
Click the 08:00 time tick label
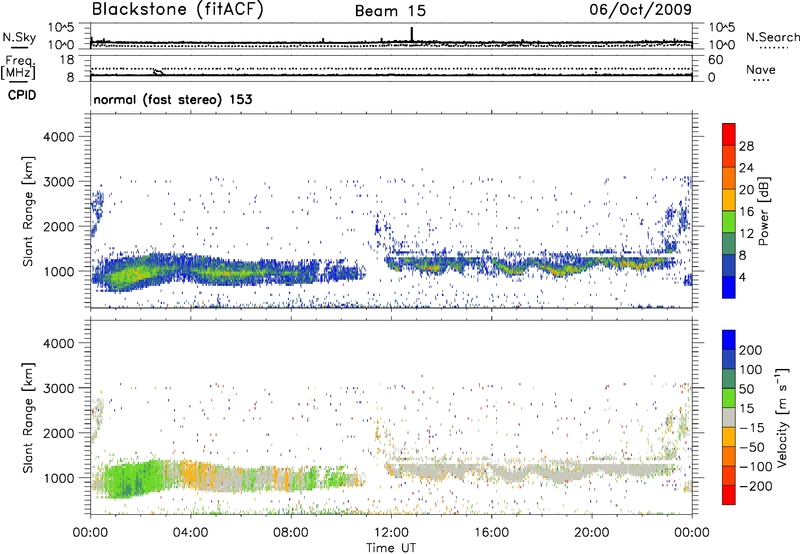pyautogui.click(x=291, y=533)
